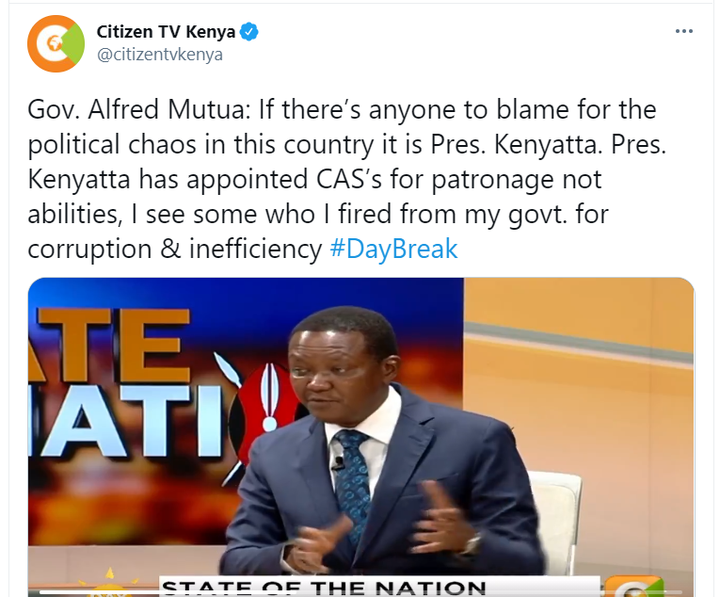Open the Citizen TV Kenya profile avatar

pyautogui.click(x=56, y=44)
